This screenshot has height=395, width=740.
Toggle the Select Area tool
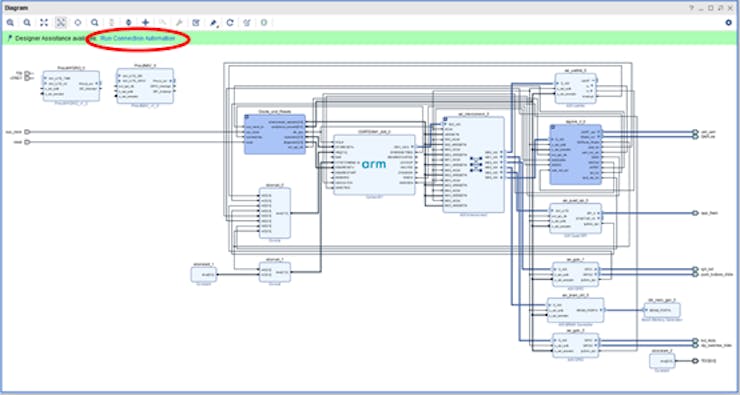click(61, 23)
